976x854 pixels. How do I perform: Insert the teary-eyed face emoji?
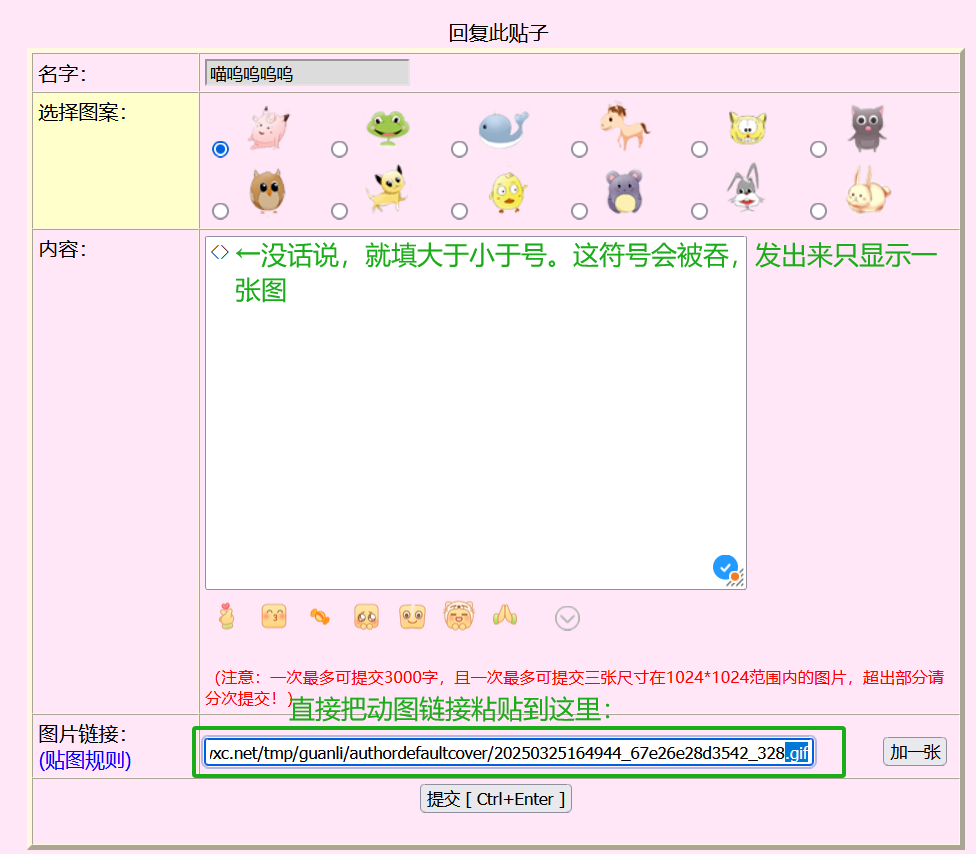366,617
